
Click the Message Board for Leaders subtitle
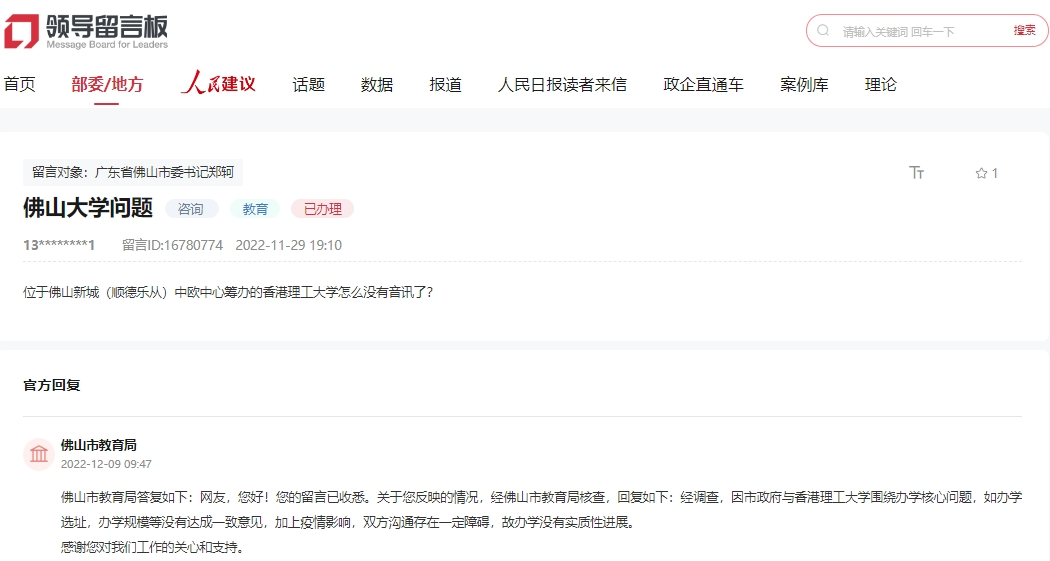coord(107,45)
